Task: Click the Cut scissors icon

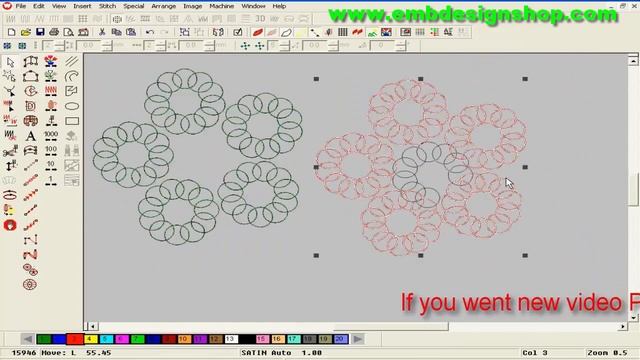Action: [x=102, y=32]
